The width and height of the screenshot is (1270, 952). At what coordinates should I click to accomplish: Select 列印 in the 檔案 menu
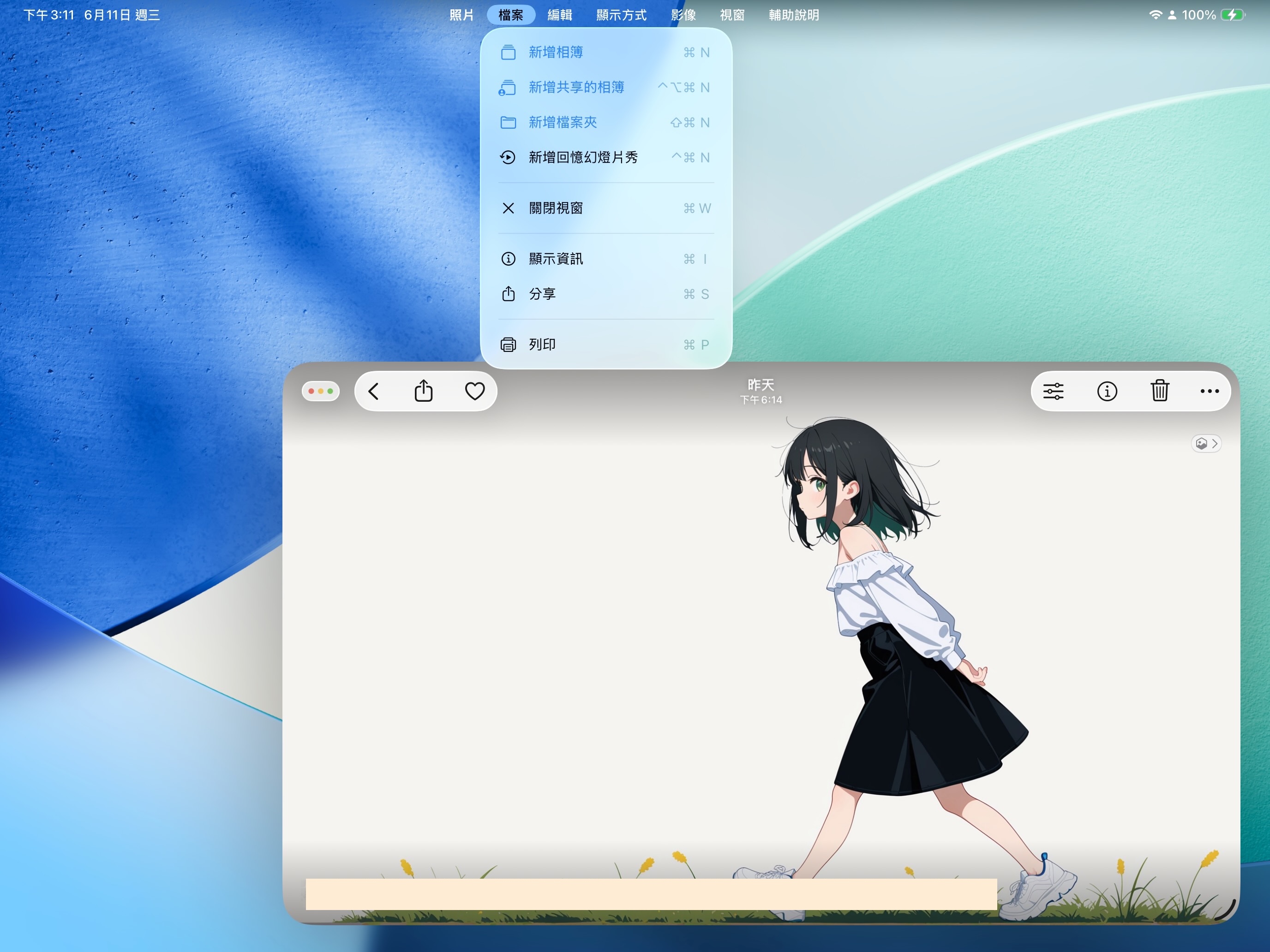tap(606, 344)
